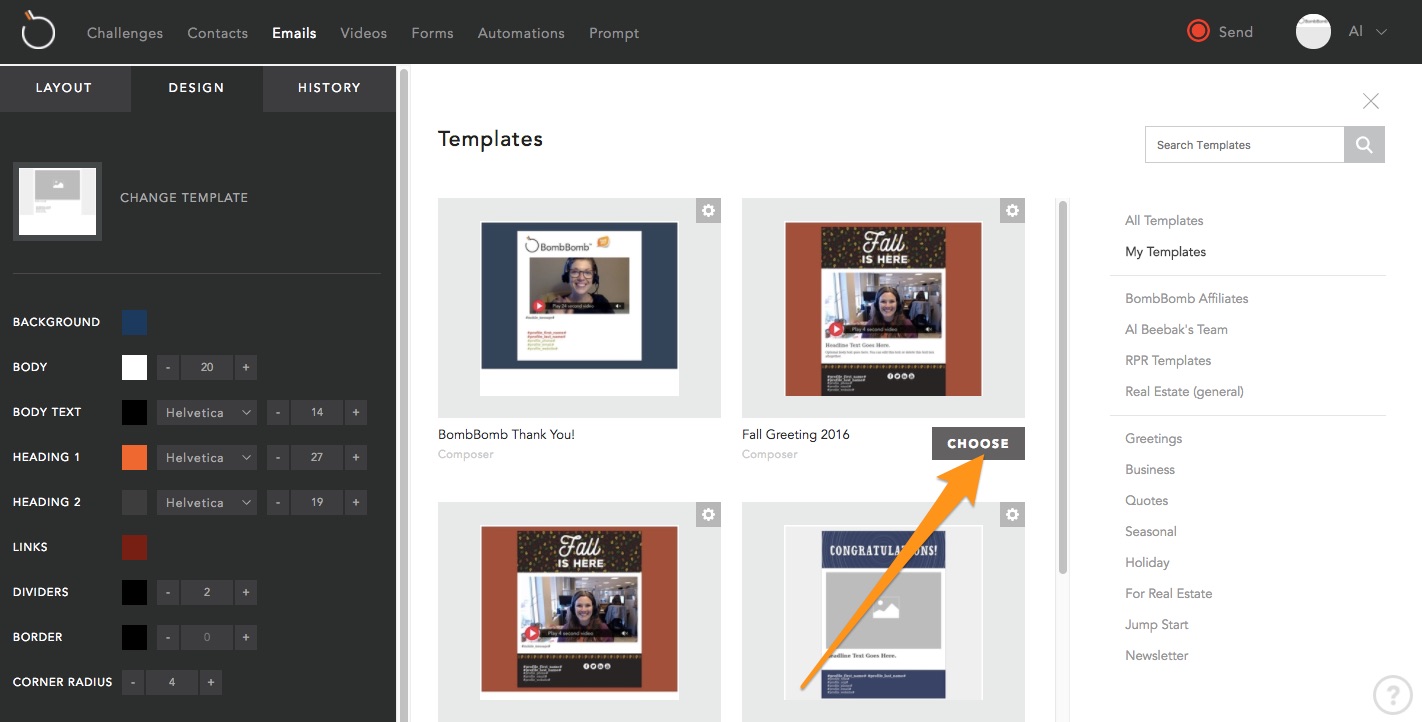Open the BACKGROUND blue color swatch
The height and width of the screenshot is (722, 1422).
(134, 322)
